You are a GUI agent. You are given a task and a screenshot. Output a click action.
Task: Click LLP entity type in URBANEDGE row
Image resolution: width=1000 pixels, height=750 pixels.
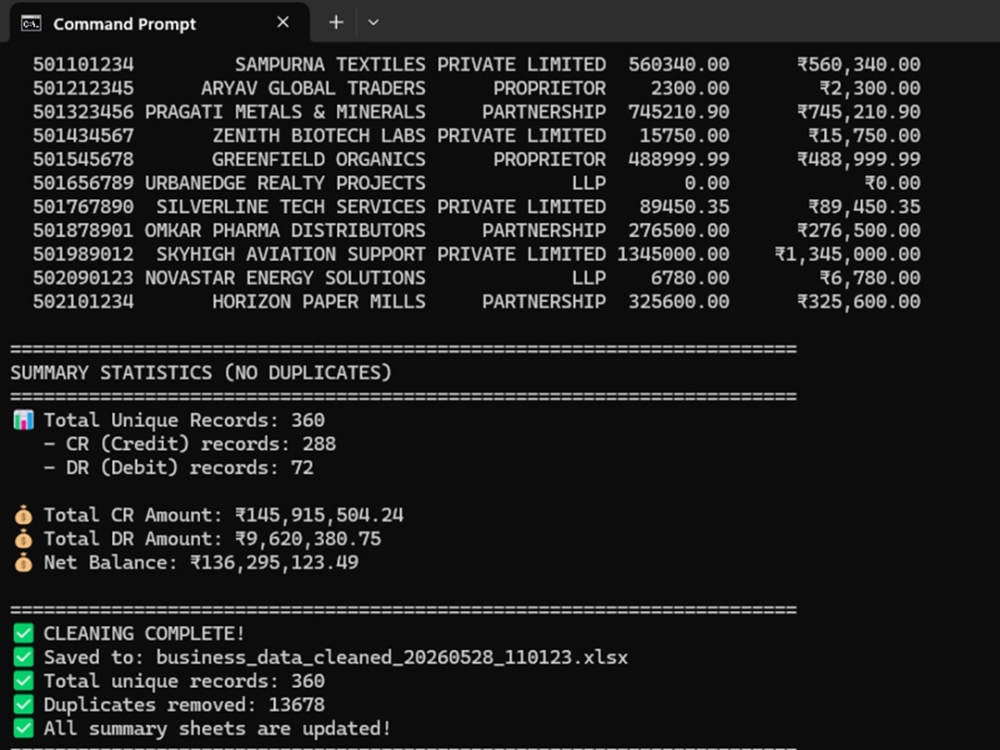tap(589, 183)
